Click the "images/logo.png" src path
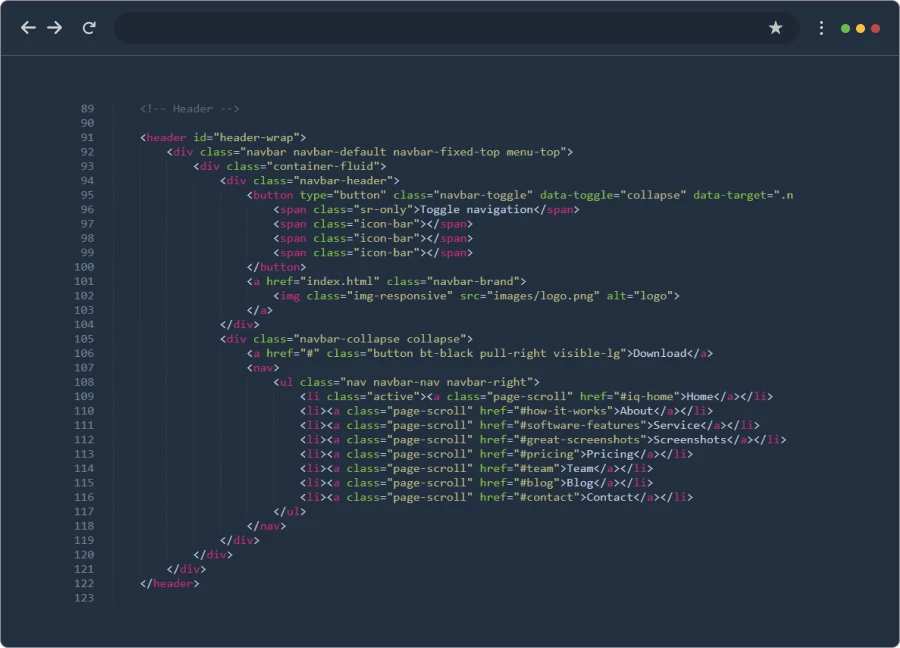The width and height of the screenshot is (900, 648). click(543, 296)
